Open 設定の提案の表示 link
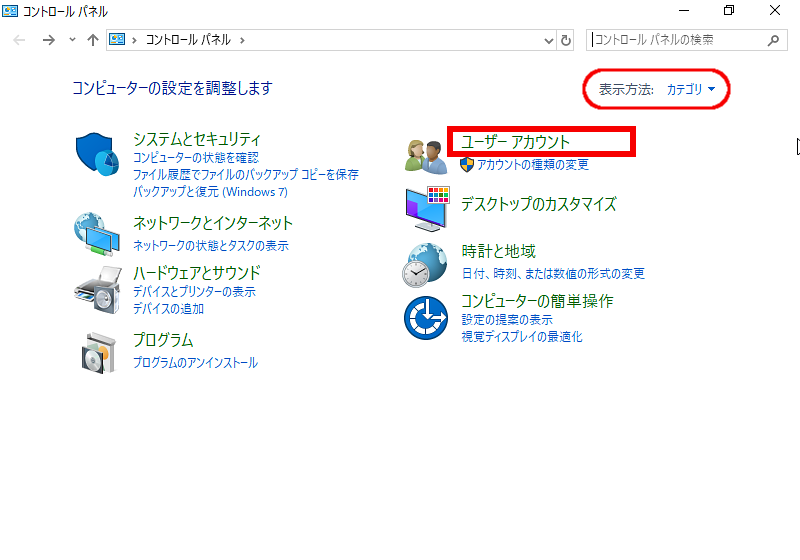Screen dimensions: 800x560 click(507, 320)
